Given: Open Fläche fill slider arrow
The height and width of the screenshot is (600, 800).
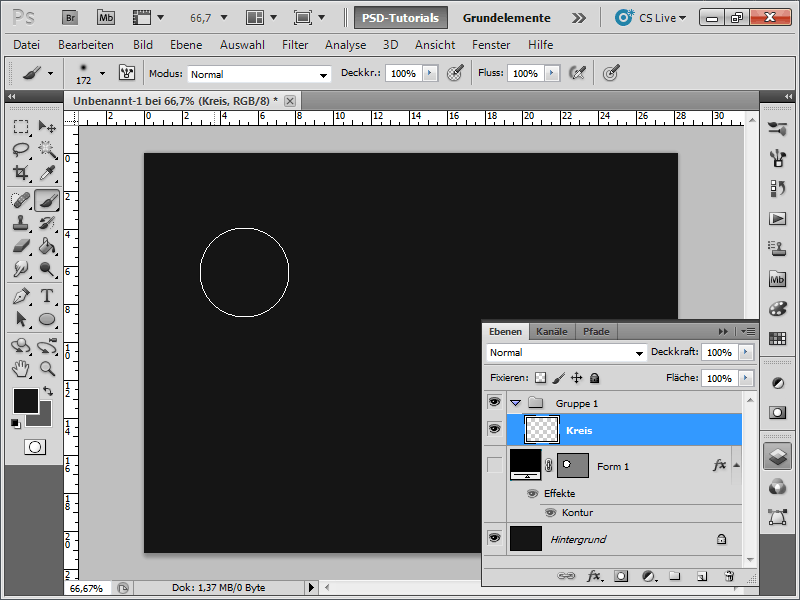Looking at the screenshot, I should click(x=746, y=378).
